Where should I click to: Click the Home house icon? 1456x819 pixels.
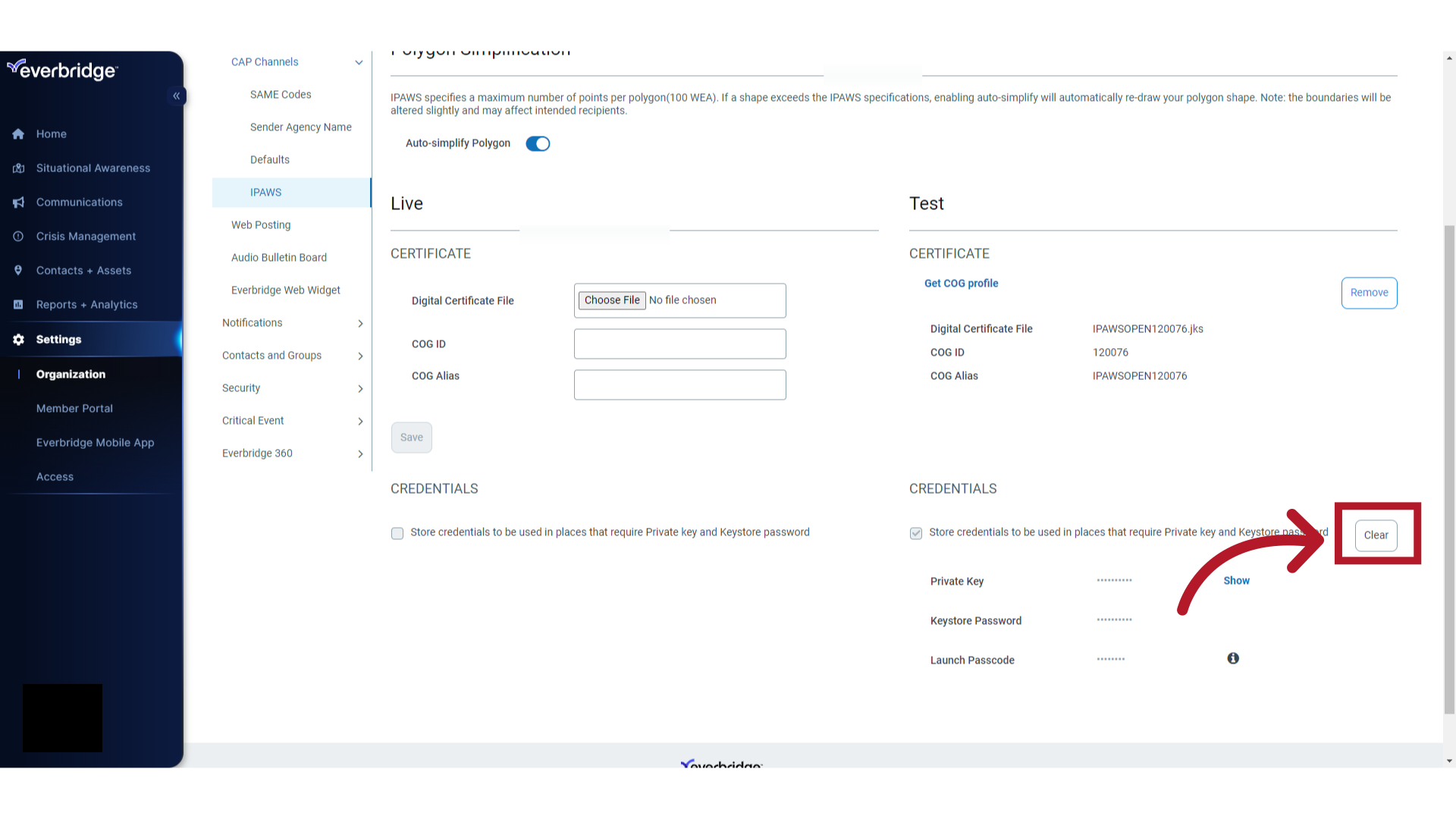pos(18,134)
